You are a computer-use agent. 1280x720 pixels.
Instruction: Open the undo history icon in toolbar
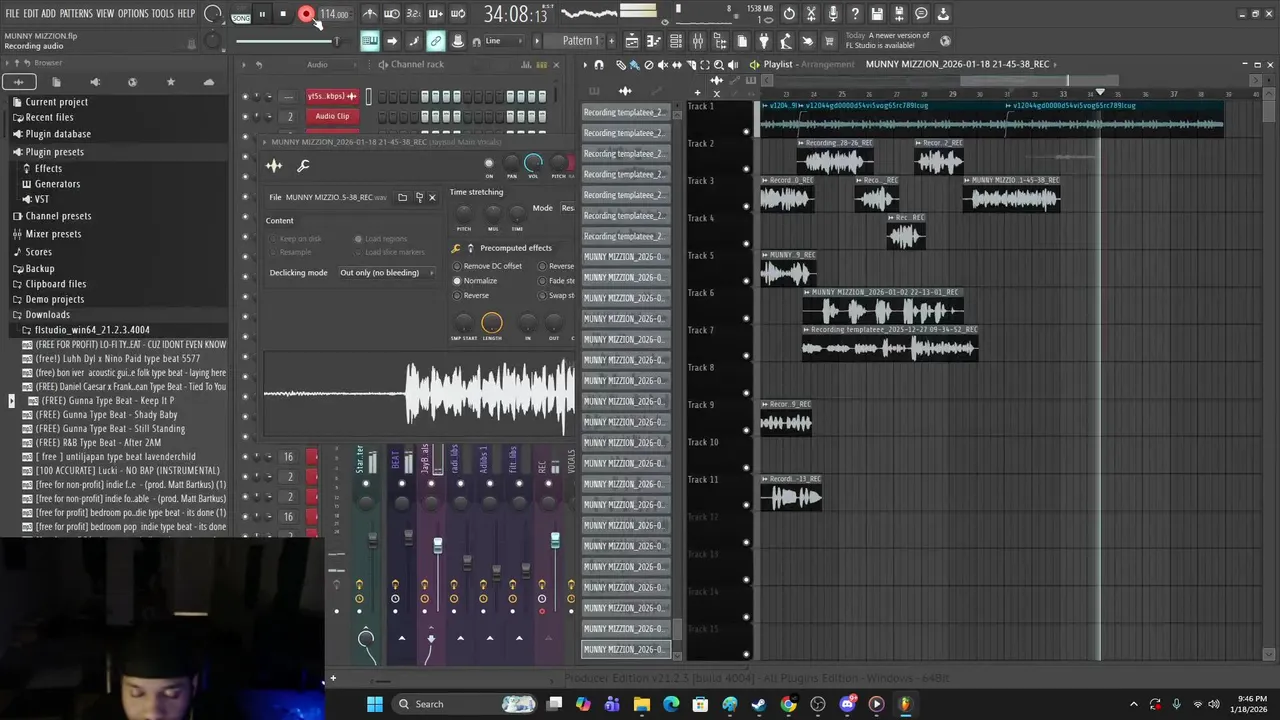point(789,14)
